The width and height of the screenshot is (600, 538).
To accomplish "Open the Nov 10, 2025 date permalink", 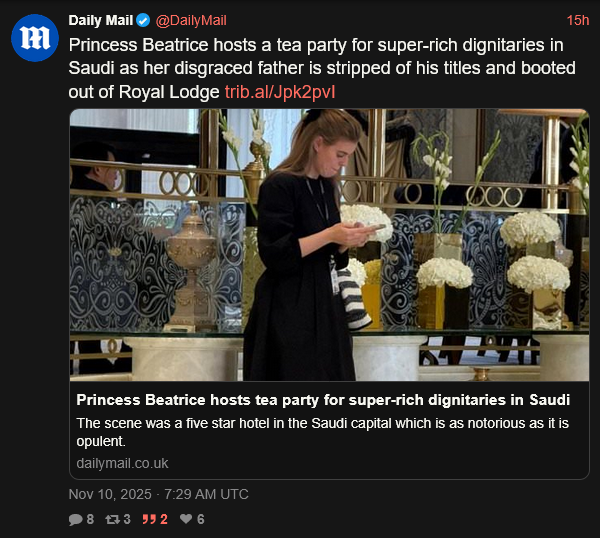I will [x=158, y=494].
